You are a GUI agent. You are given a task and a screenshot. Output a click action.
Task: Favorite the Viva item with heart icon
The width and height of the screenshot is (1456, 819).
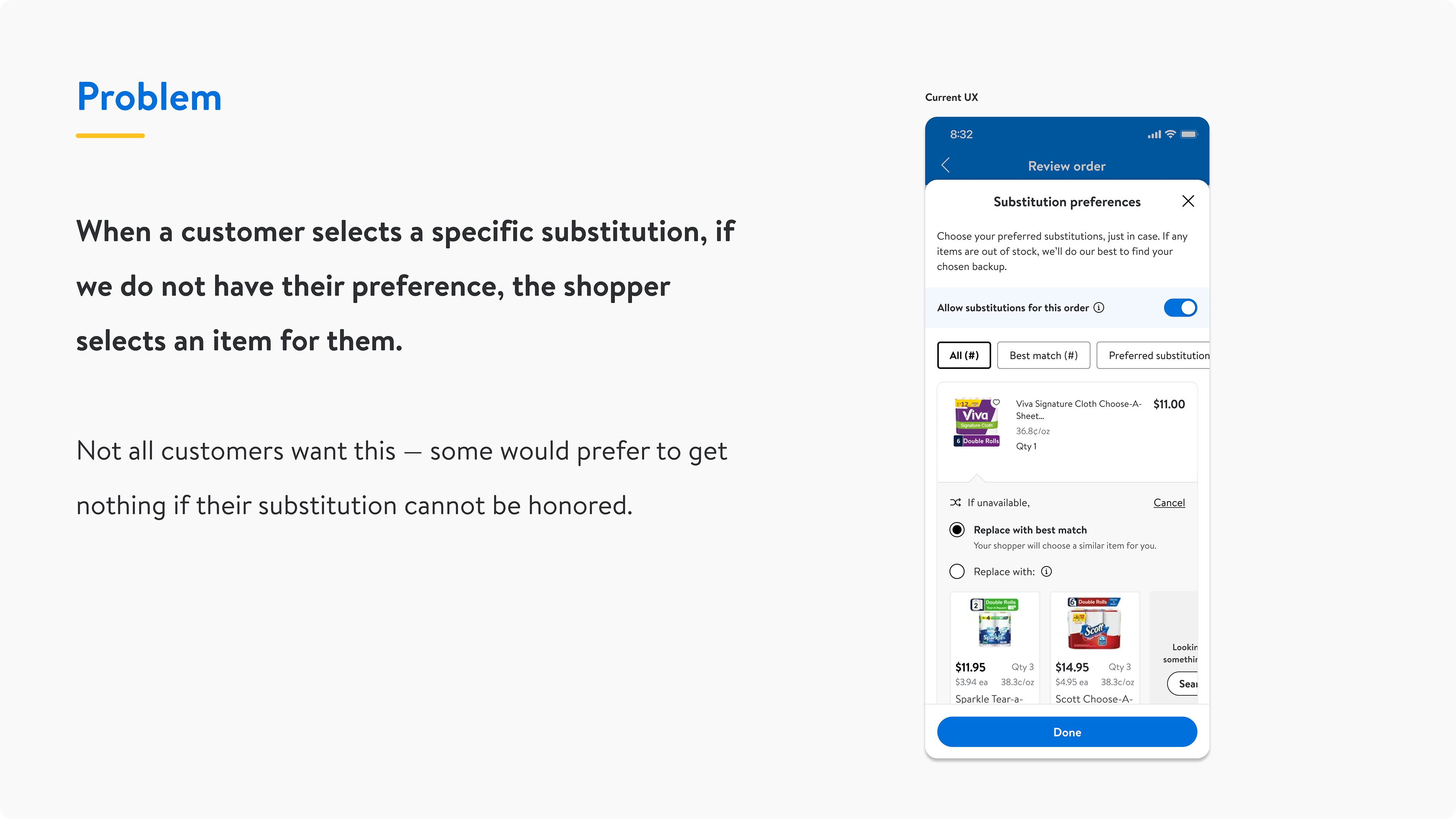(996, 402)
